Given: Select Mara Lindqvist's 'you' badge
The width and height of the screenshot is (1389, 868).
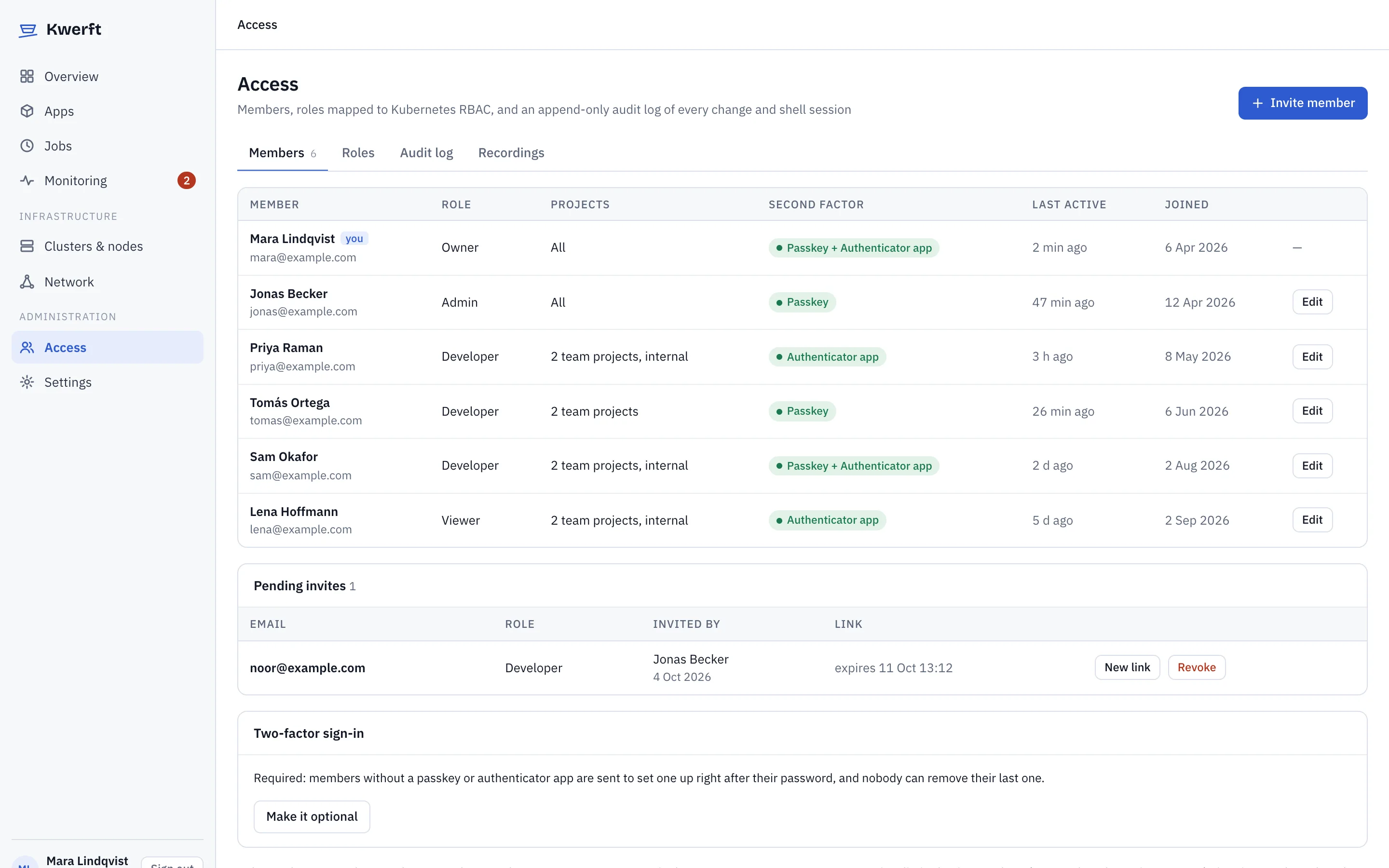Looking at the screenshot, I should (x=354, y=239).
